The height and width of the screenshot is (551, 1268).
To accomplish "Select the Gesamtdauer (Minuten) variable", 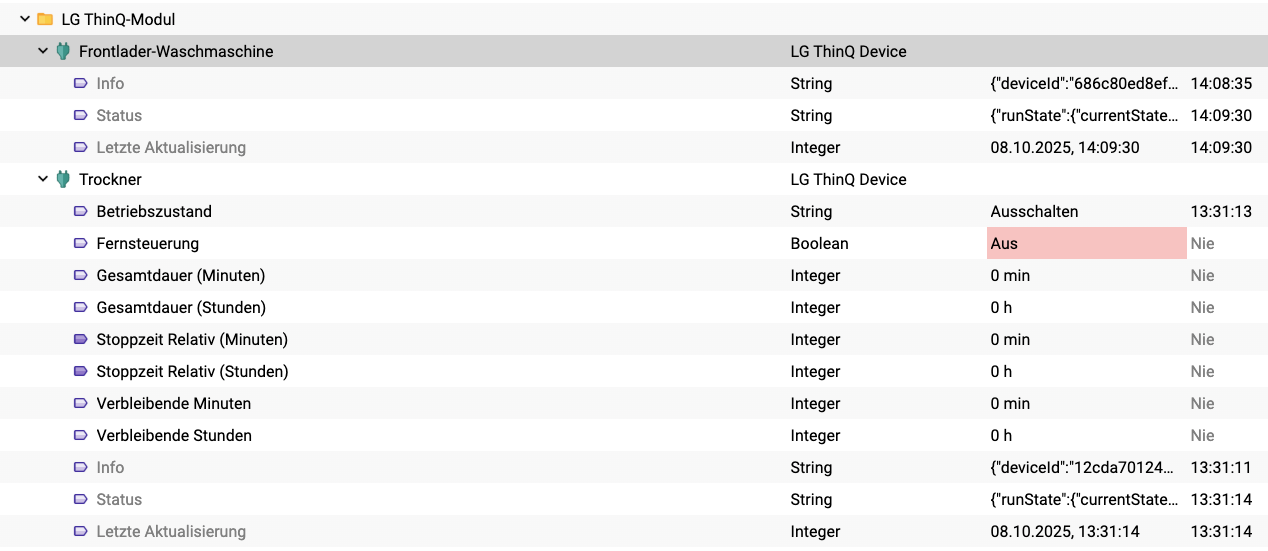I will [180, 275].
